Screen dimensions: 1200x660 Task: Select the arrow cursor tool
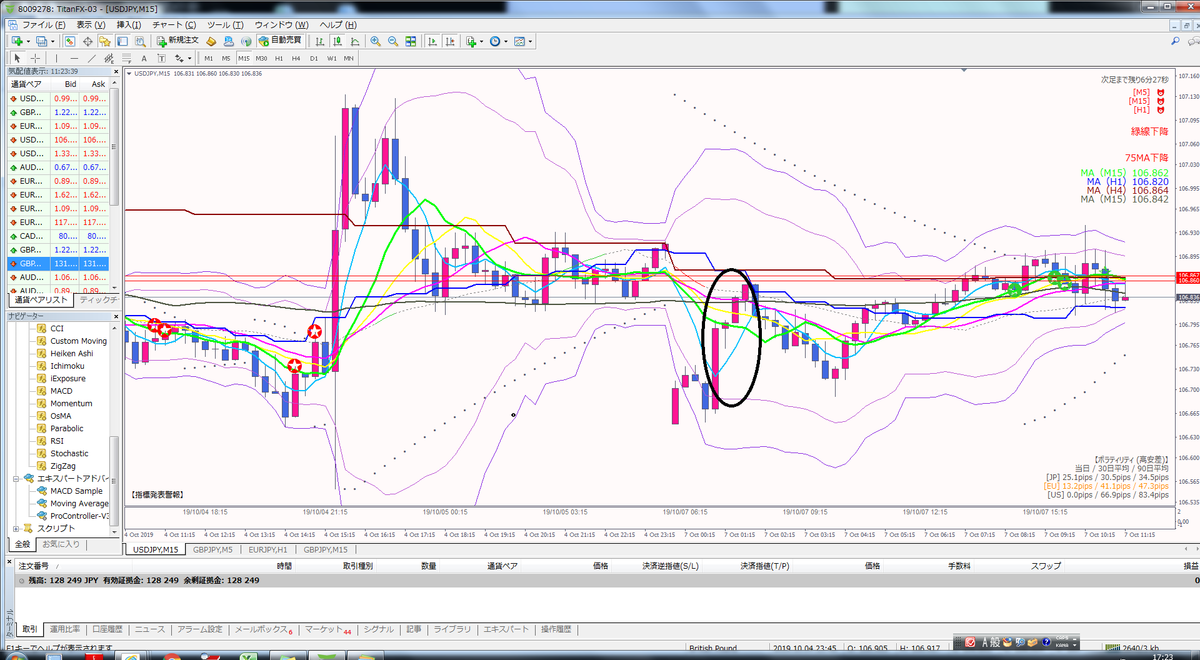(17, 58)
